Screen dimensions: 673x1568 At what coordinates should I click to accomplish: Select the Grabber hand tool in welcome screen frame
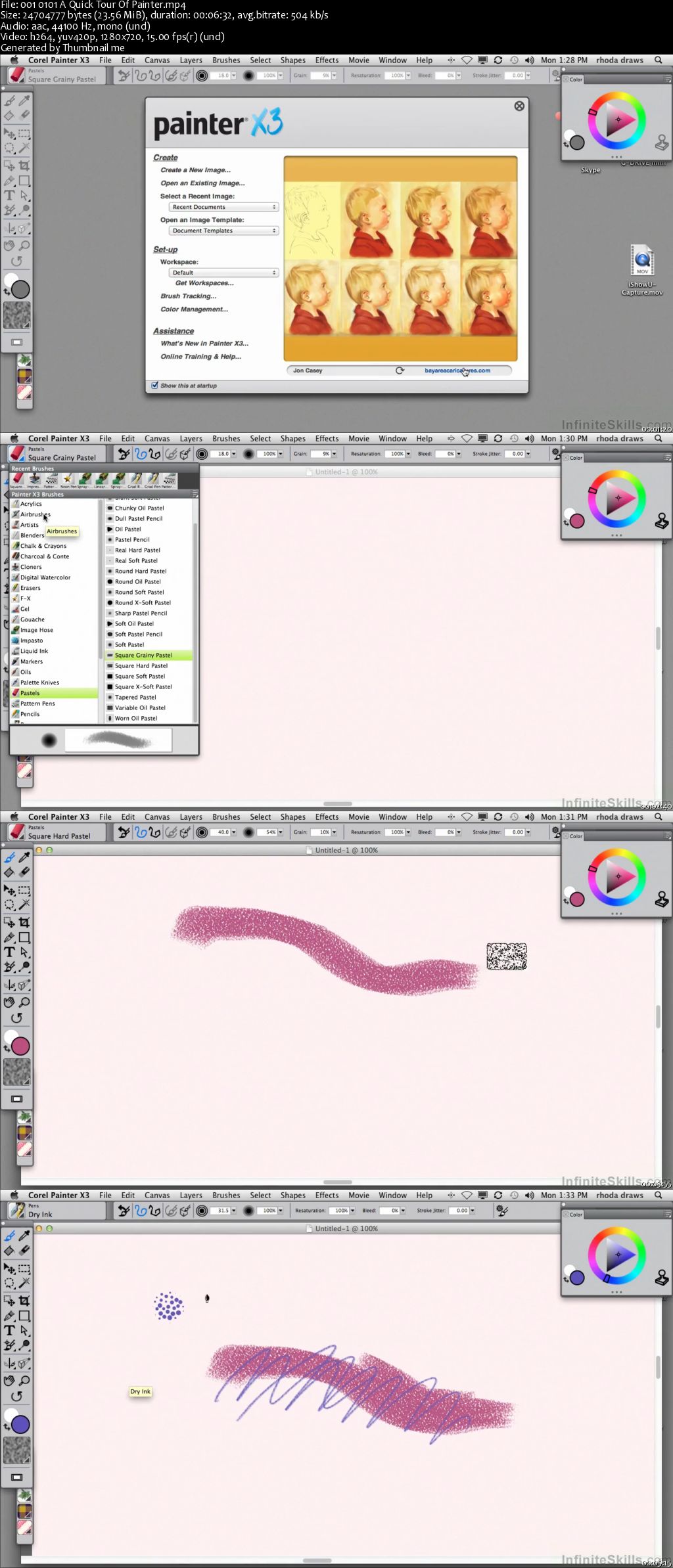10,246
